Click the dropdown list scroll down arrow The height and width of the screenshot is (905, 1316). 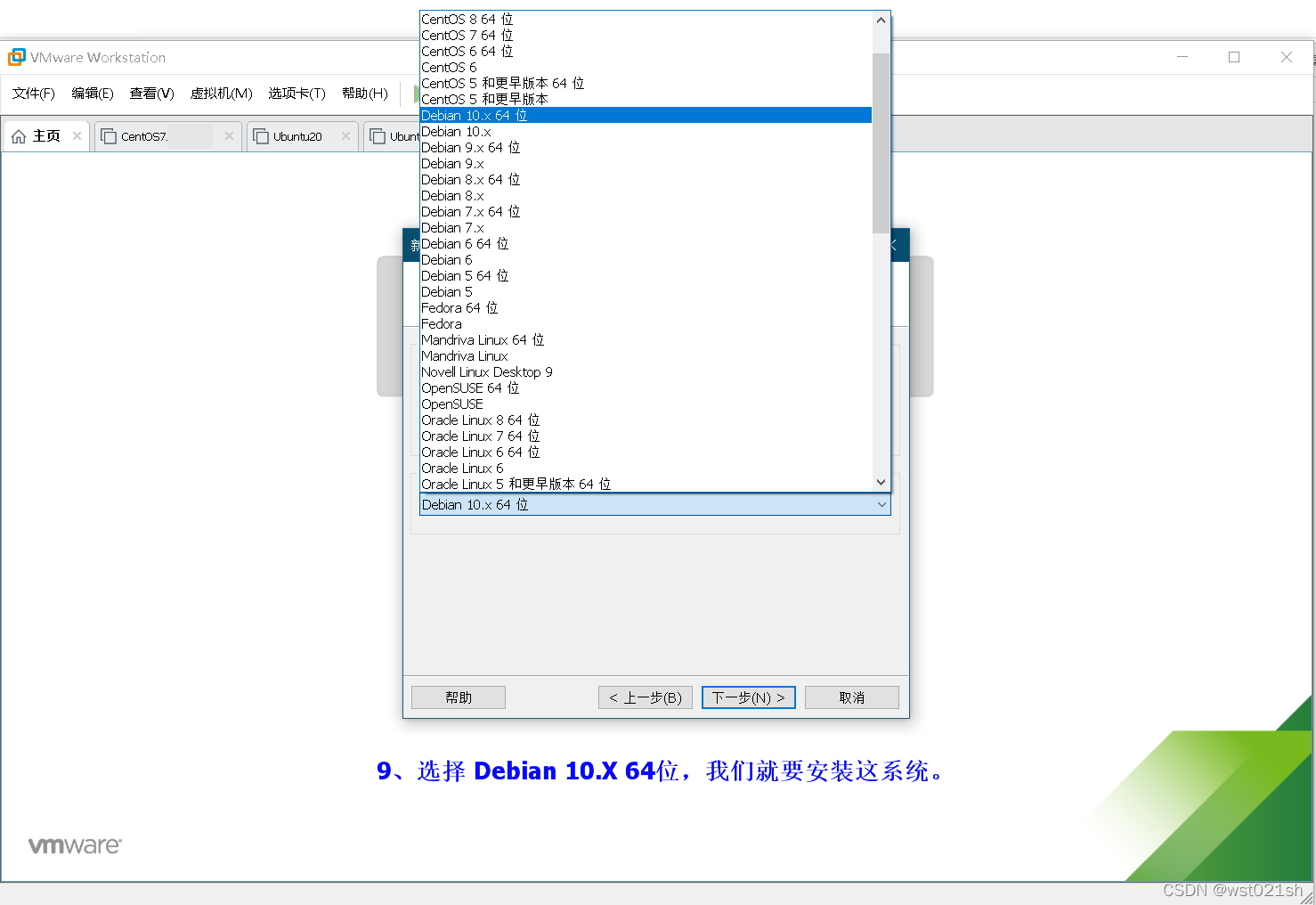click(x=881, y=482)
